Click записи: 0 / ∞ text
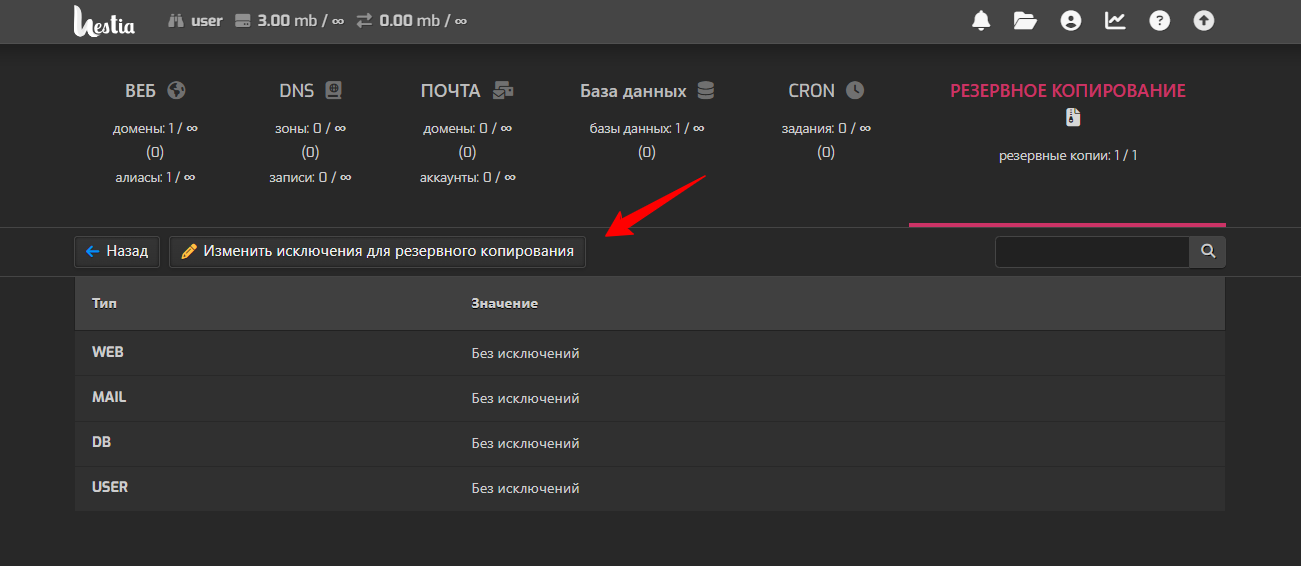1301x566 pixels. [x=310, y=177]
